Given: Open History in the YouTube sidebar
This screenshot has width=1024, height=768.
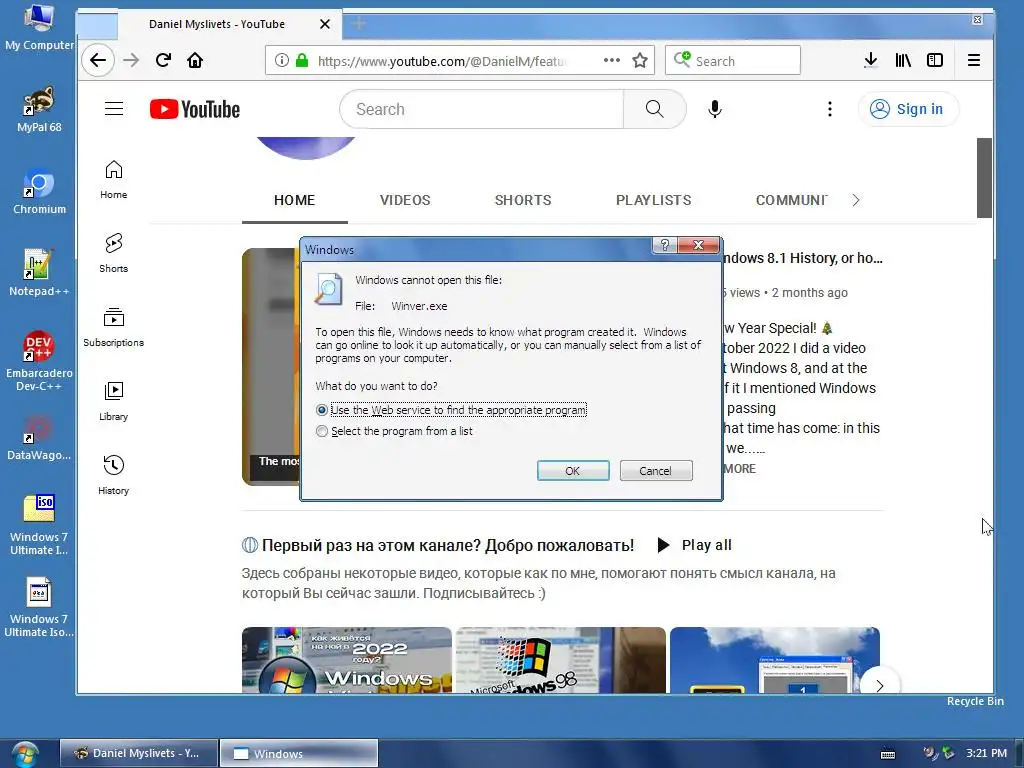Looking at the screenshot, I should [x=114, y=475].
